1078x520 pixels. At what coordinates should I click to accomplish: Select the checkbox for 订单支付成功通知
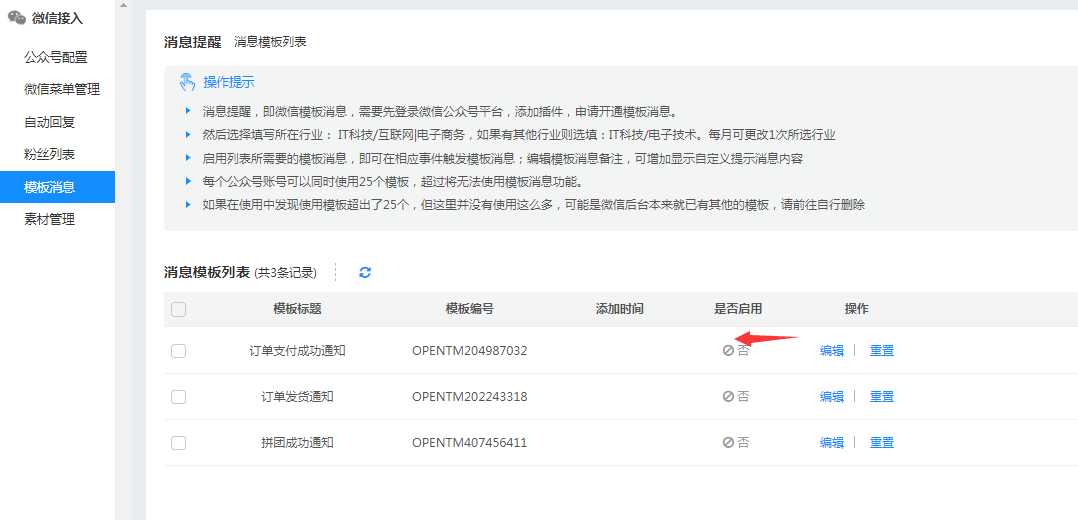tap(179, 351)
